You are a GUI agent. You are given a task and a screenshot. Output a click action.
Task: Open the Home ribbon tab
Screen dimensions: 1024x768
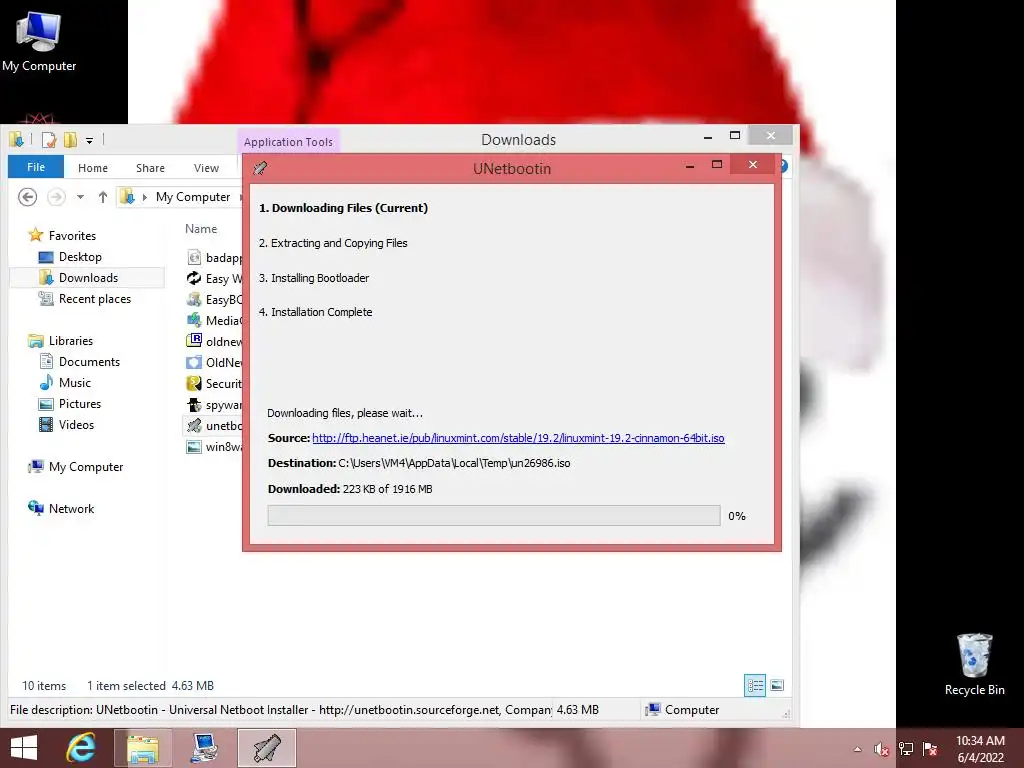(93, 168)
